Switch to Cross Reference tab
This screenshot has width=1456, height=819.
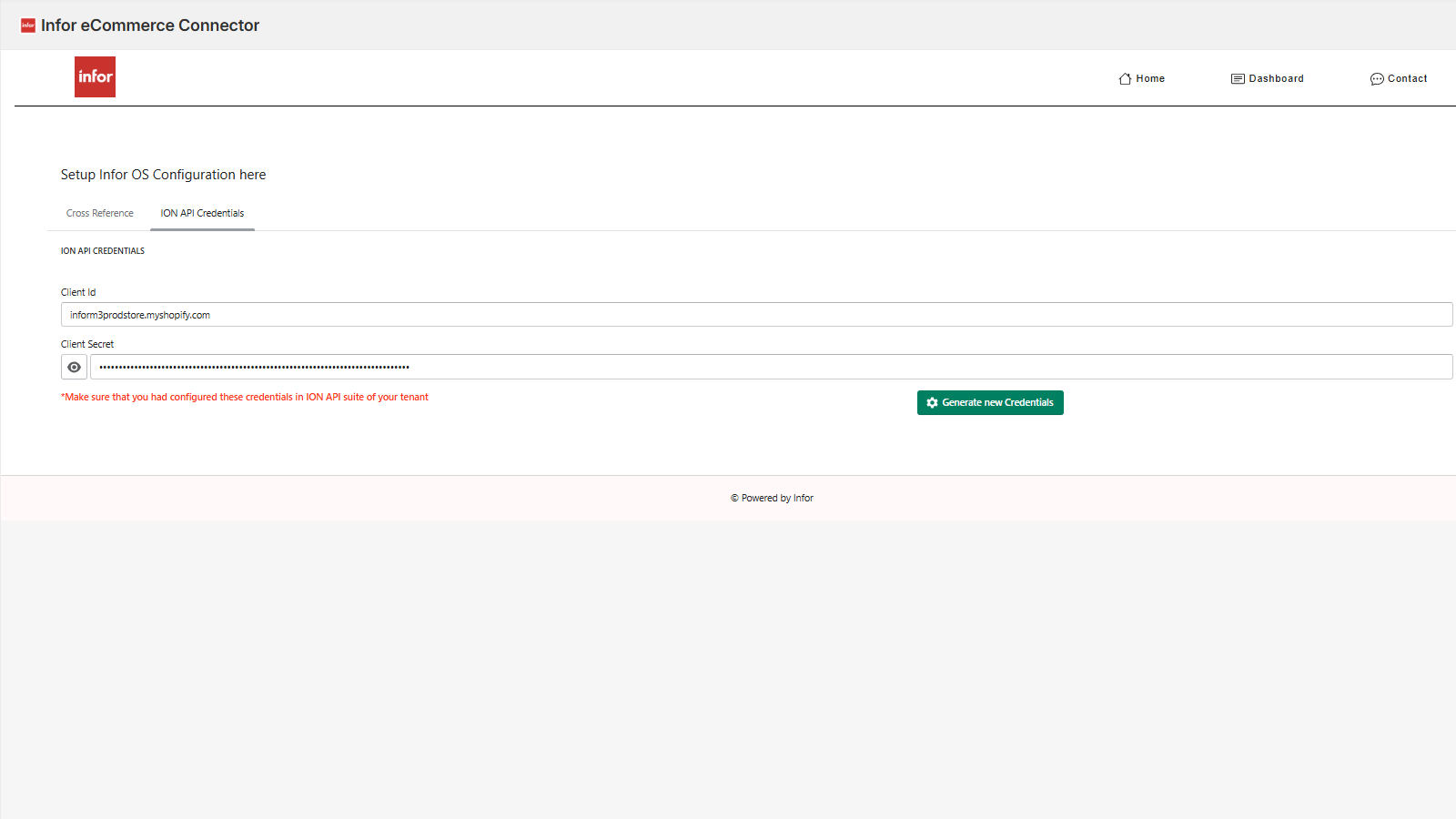[x=100, y=213]
